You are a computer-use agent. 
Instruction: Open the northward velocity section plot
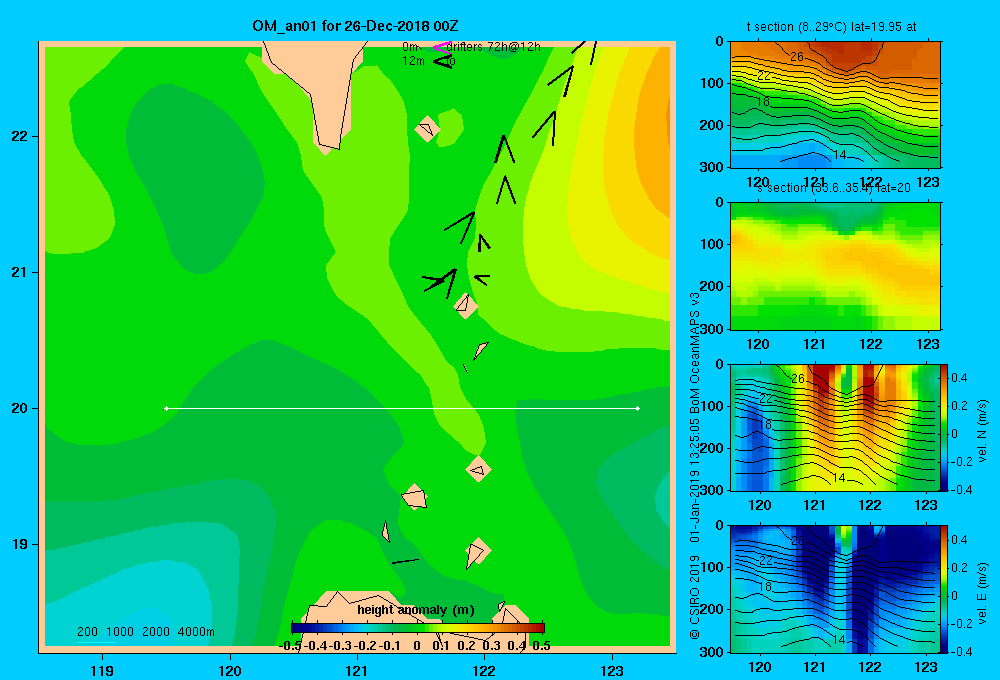(835, 427)
